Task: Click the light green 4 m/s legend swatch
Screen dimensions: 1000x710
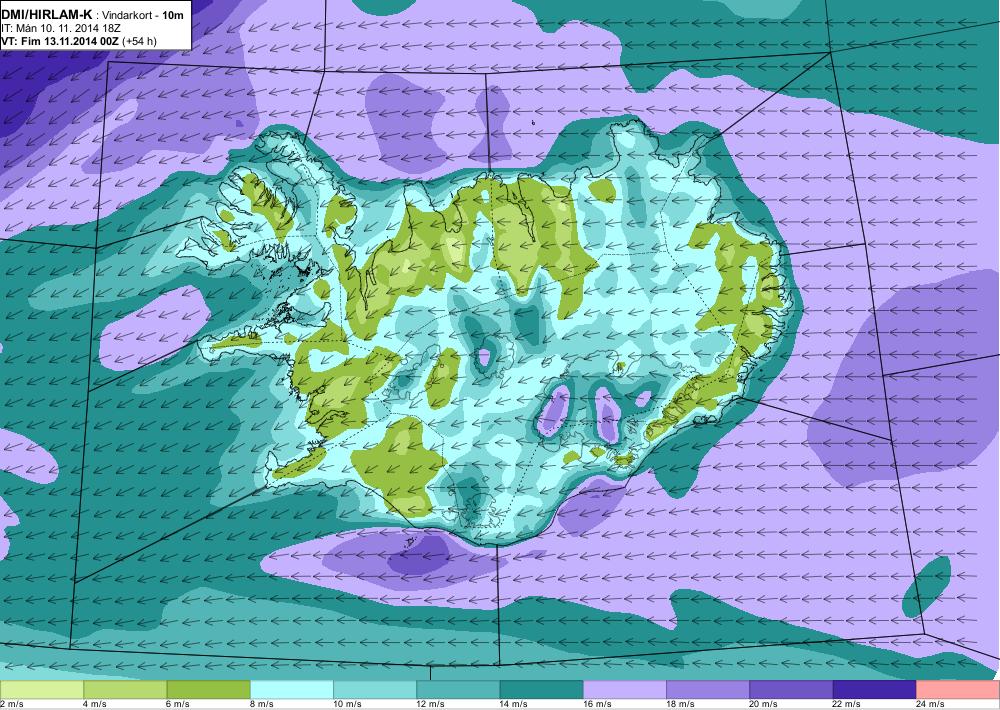Action: (125, 690)
